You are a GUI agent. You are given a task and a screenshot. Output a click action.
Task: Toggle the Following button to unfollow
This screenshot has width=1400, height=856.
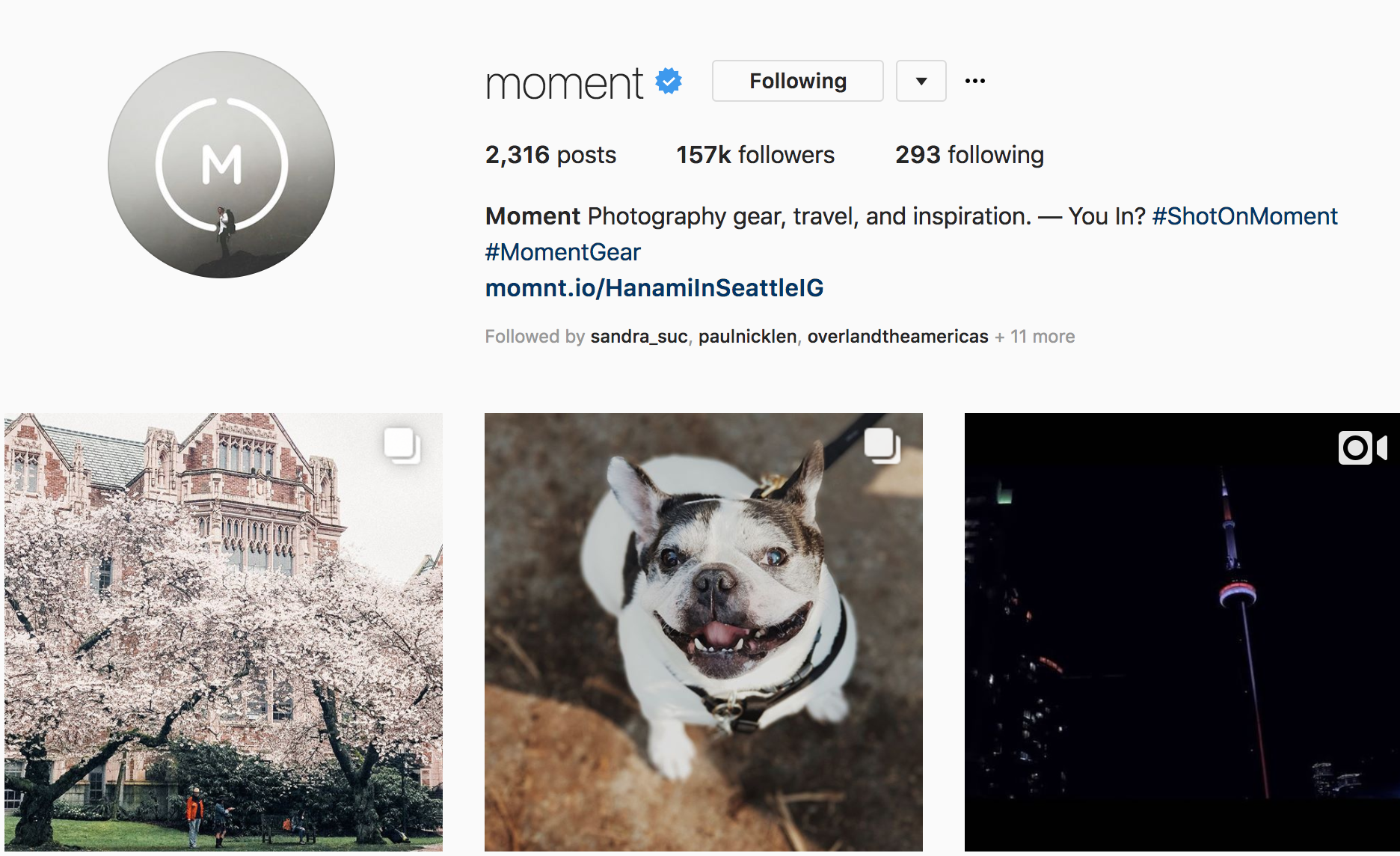point(798,81)
